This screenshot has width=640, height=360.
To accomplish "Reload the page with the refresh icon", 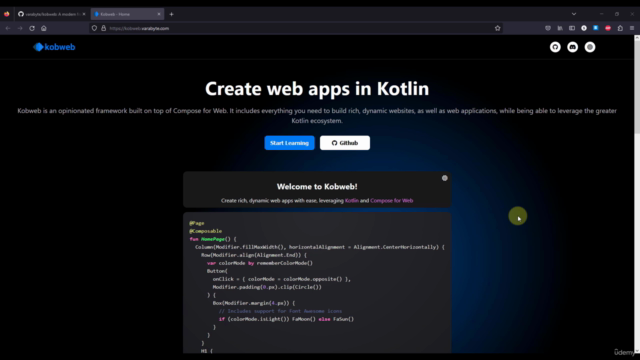I will click(x=32, y=28).
